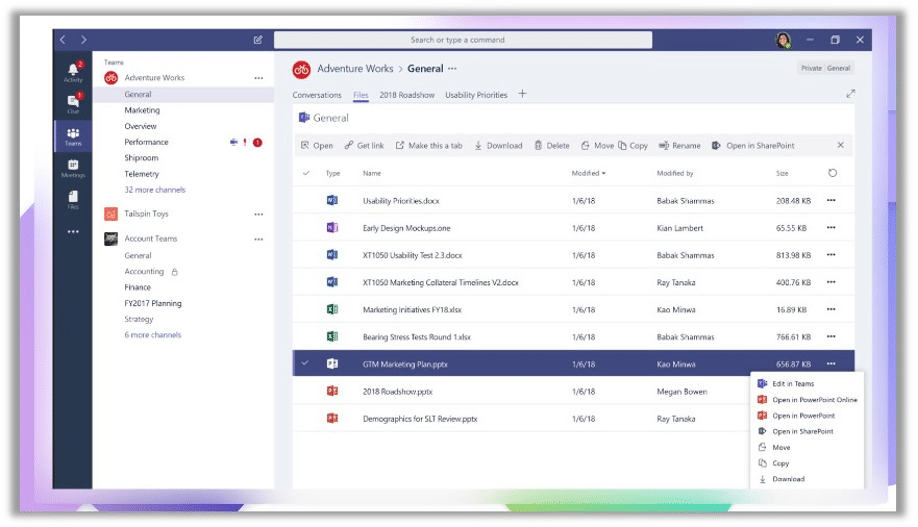Open the Chat icon in sidebar
The height and width of the screenshot is (527, 918).
coord(73,103)
